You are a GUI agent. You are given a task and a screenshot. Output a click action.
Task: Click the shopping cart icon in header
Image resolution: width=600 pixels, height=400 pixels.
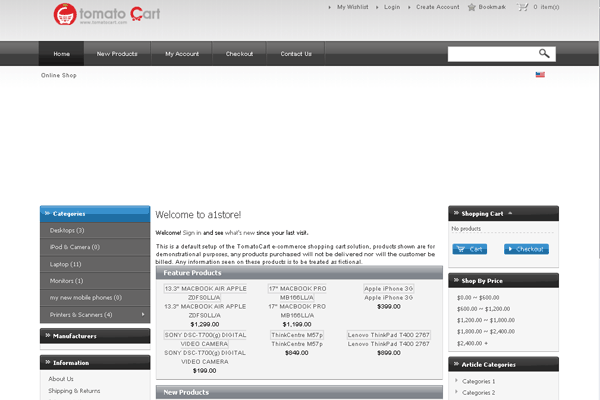coord(522,7)
